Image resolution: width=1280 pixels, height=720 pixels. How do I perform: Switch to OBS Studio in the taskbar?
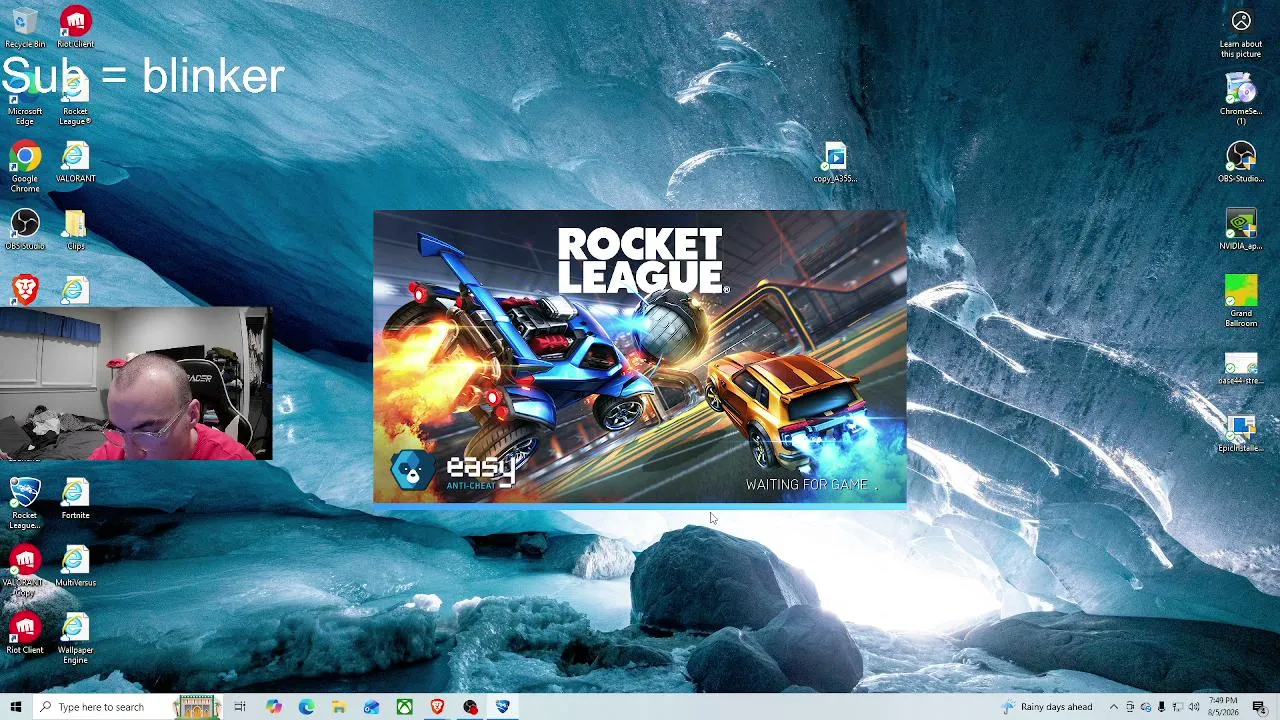pos(470,707)
